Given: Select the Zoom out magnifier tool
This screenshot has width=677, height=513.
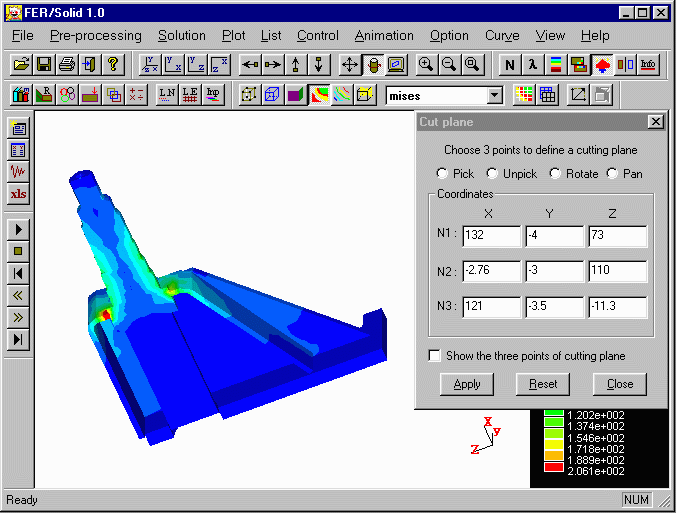Looking at the screenshot, I should pos(449,65).
